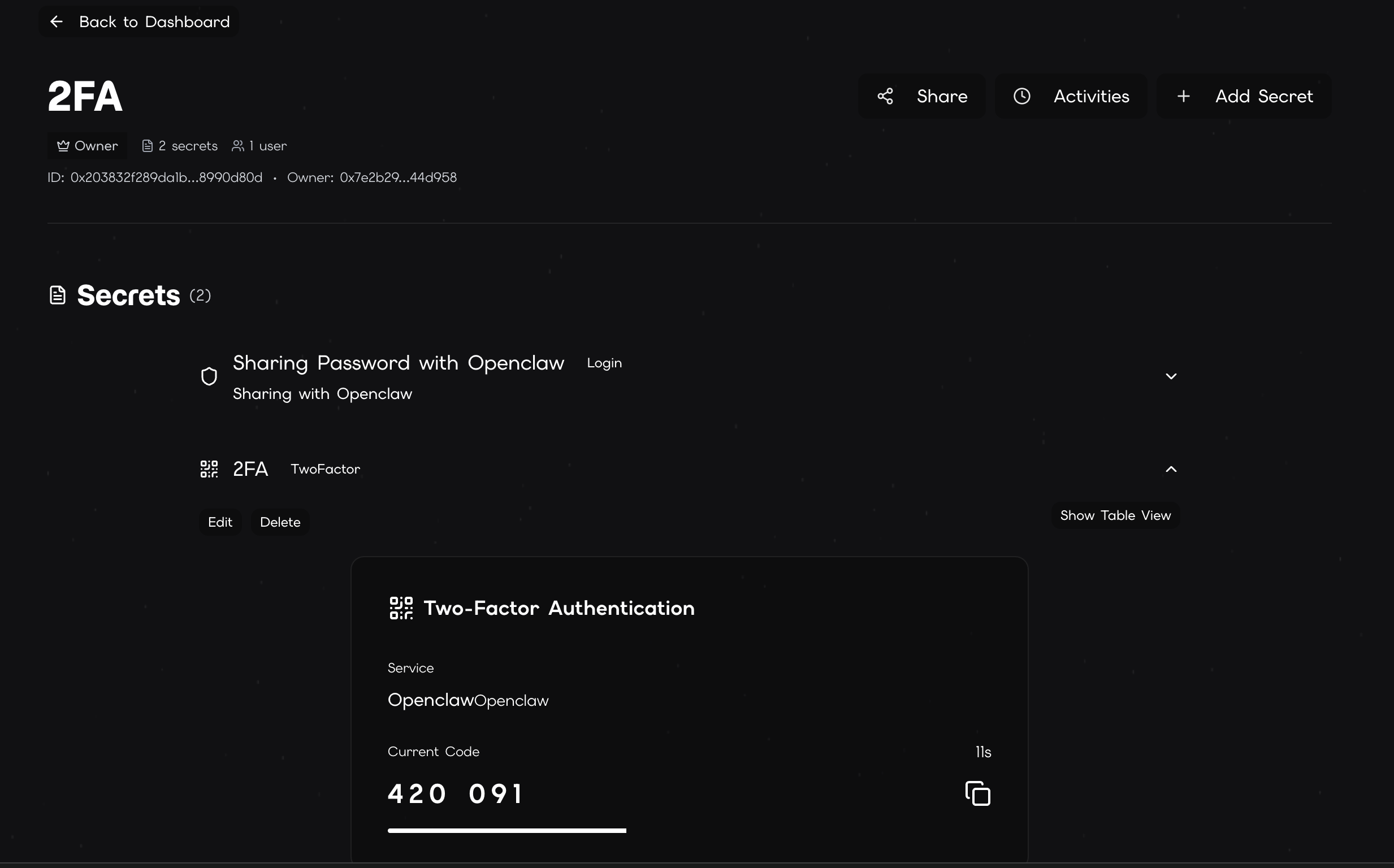Collapse the 2FA secret chevron
The image size is (1394, 868).
1171,469
